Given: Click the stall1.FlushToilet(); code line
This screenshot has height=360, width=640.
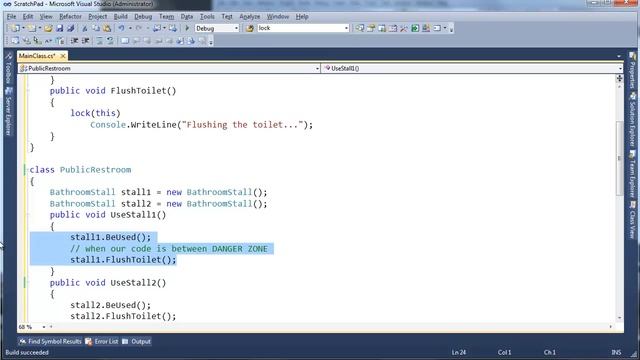Looking at the screenshot, I should click(x=123, y=260).
